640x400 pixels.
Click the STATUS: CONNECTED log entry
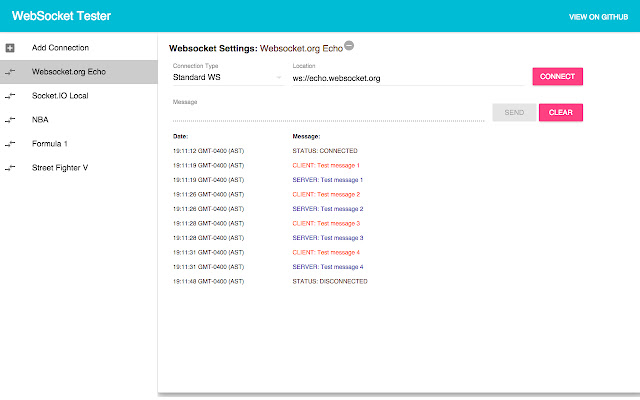(x=325, y=151)
